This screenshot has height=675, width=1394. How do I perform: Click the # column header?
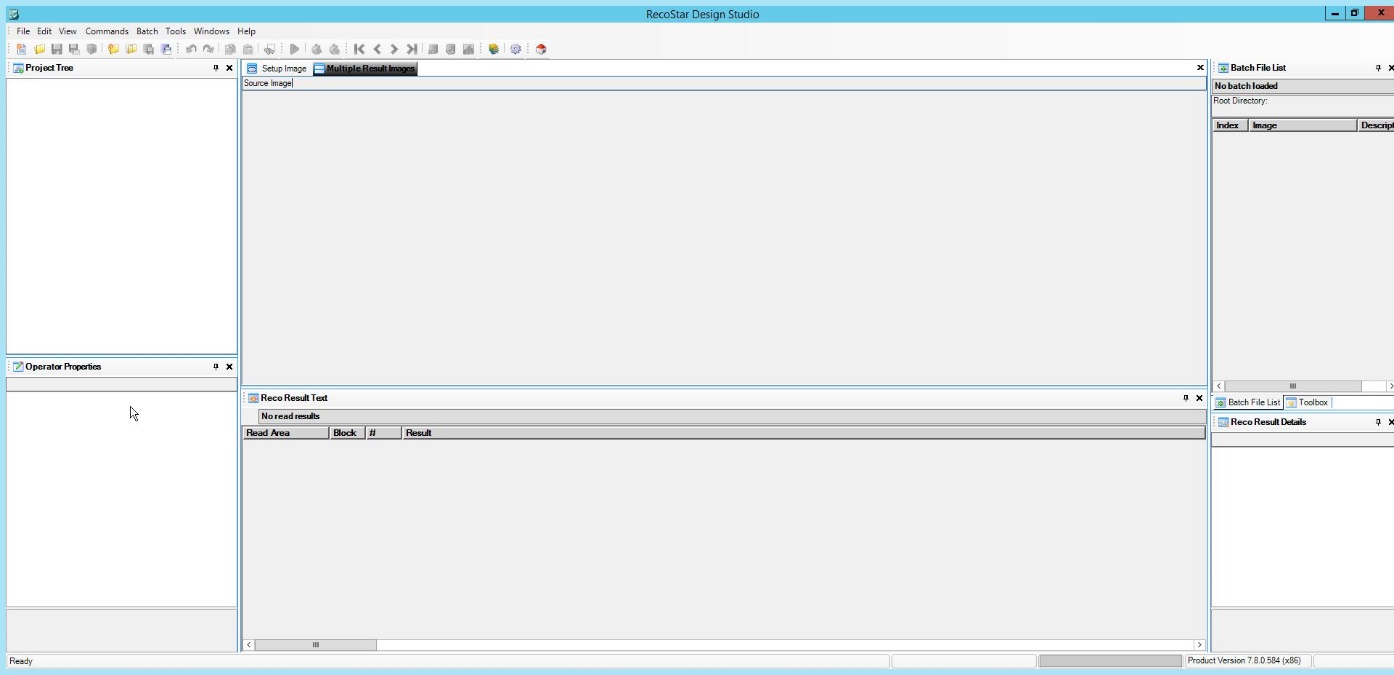(x=383, y=433)
